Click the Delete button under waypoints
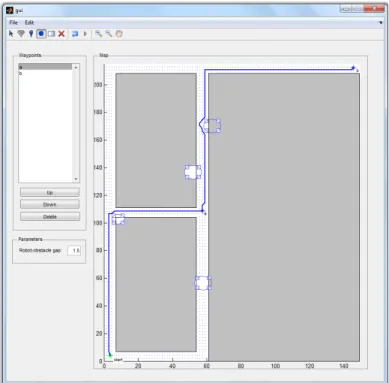 [50, 217]
